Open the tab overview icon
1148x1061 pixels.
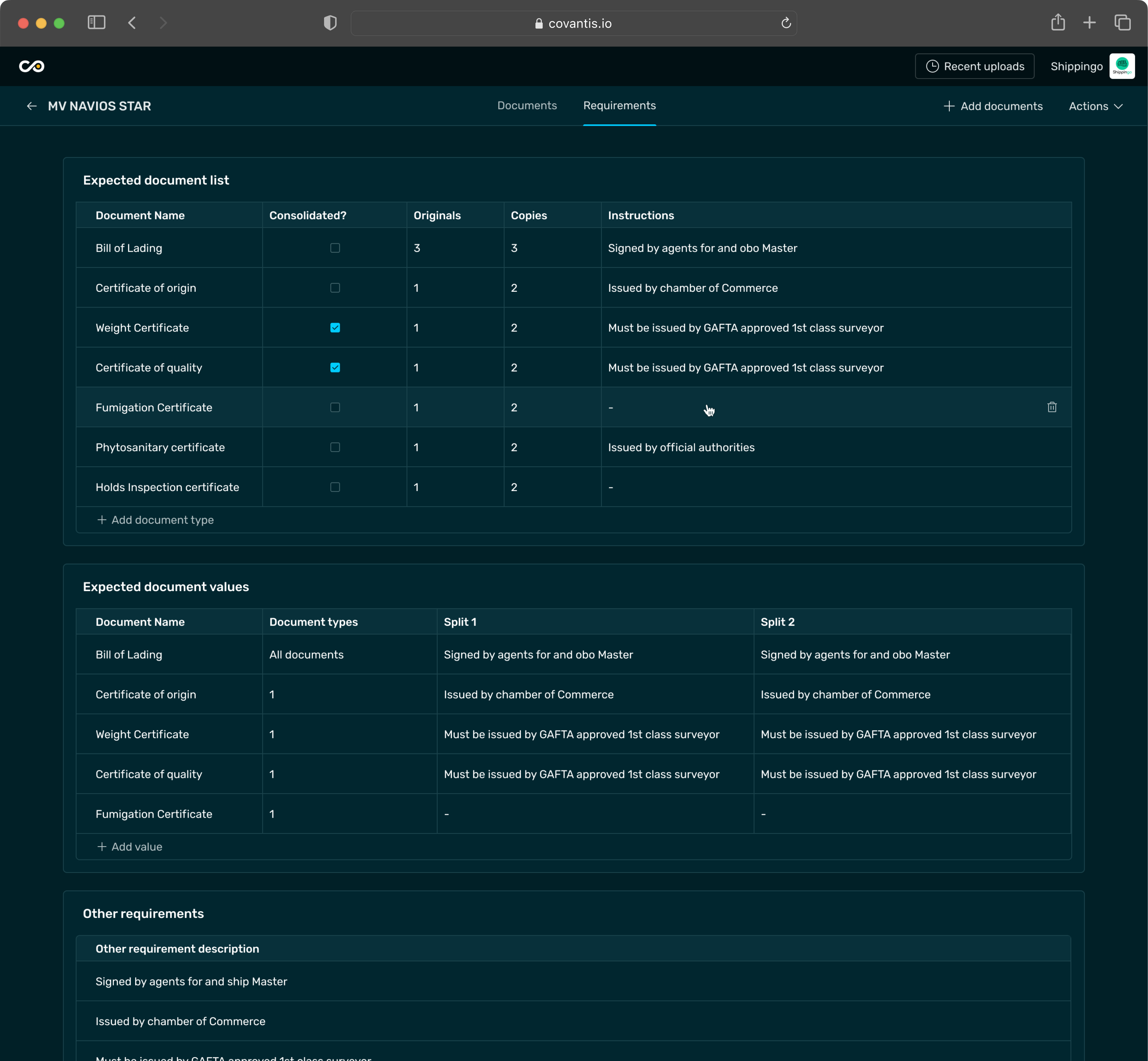point(1122,23)
